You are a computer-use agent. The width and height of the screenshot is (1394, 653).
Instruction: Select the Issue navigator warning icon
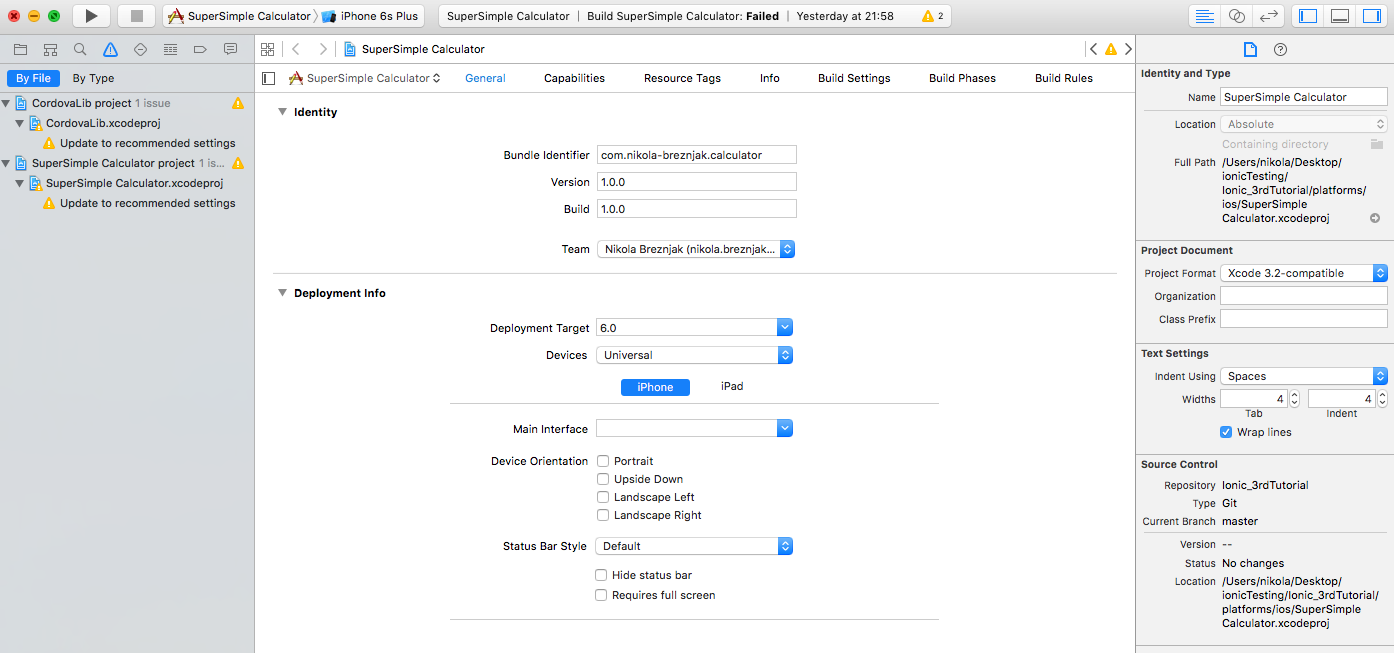coord(110,49)
